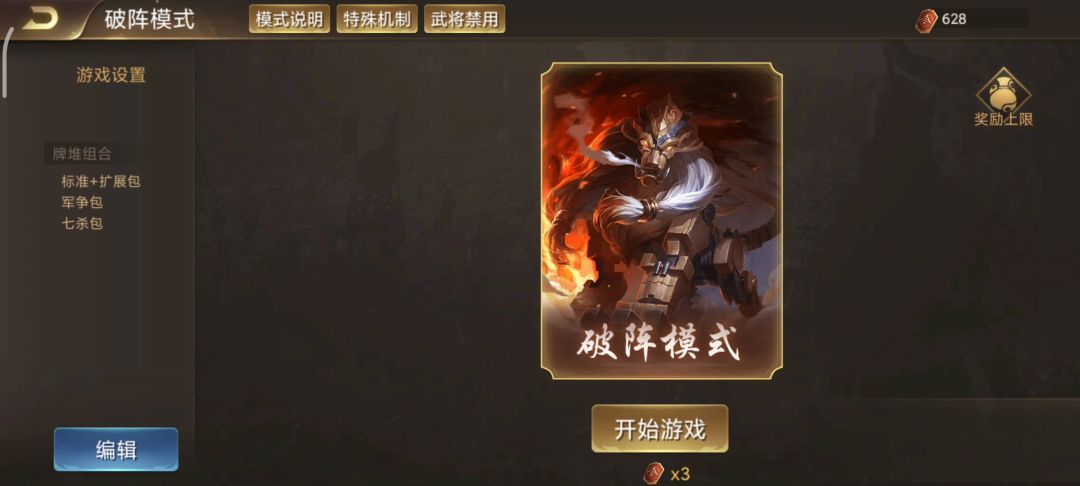The height and width of the screenshot is (486, 1080).
Task: Click the 游戏设置 game settings heading
Action: coord(111,75)
